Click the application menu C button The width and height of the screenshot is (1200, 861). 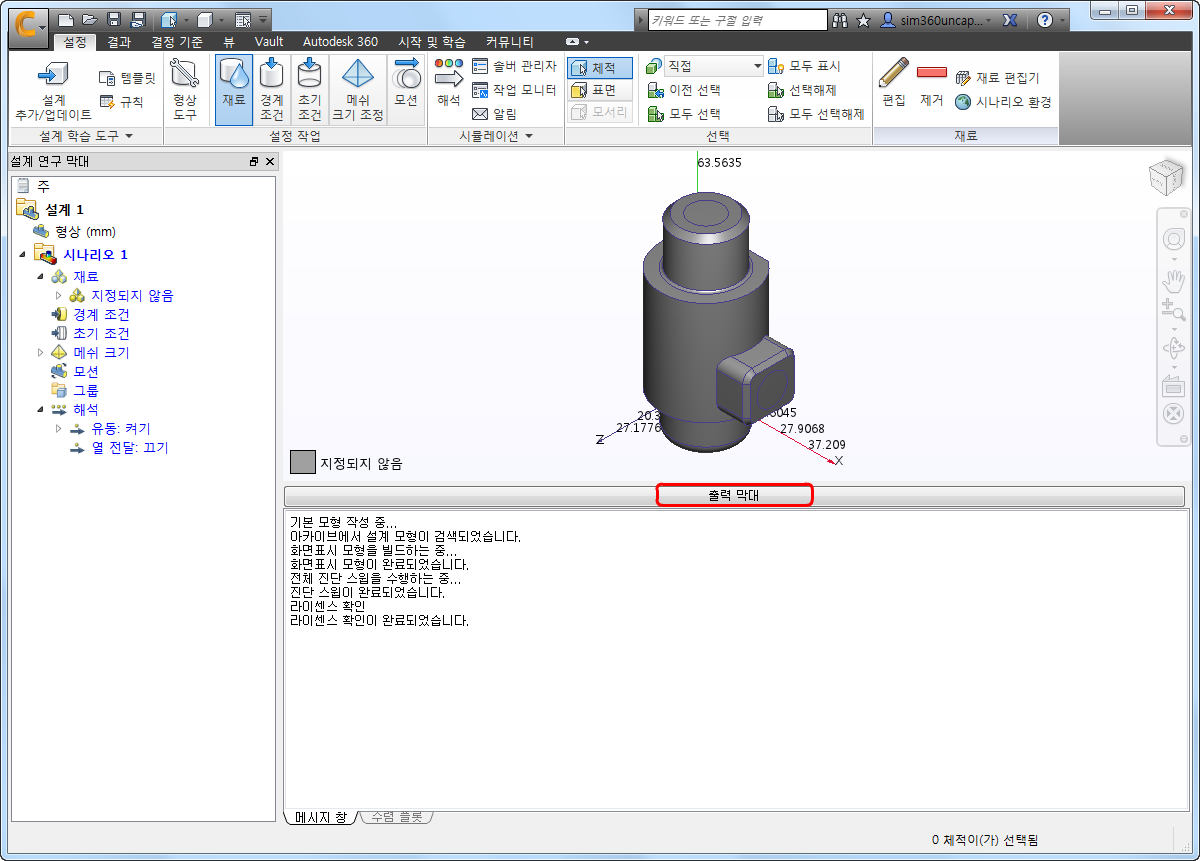(28, 27)
